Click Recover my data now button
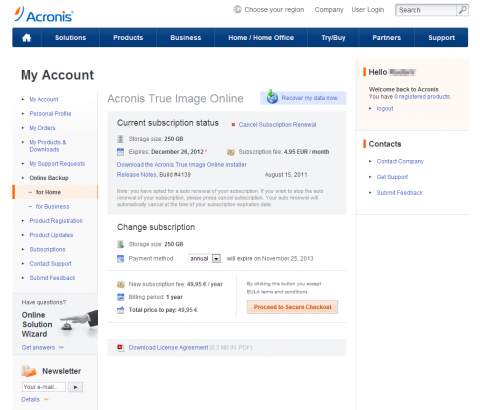The width and height of the screenshot is (480, 410). point(303,98)
